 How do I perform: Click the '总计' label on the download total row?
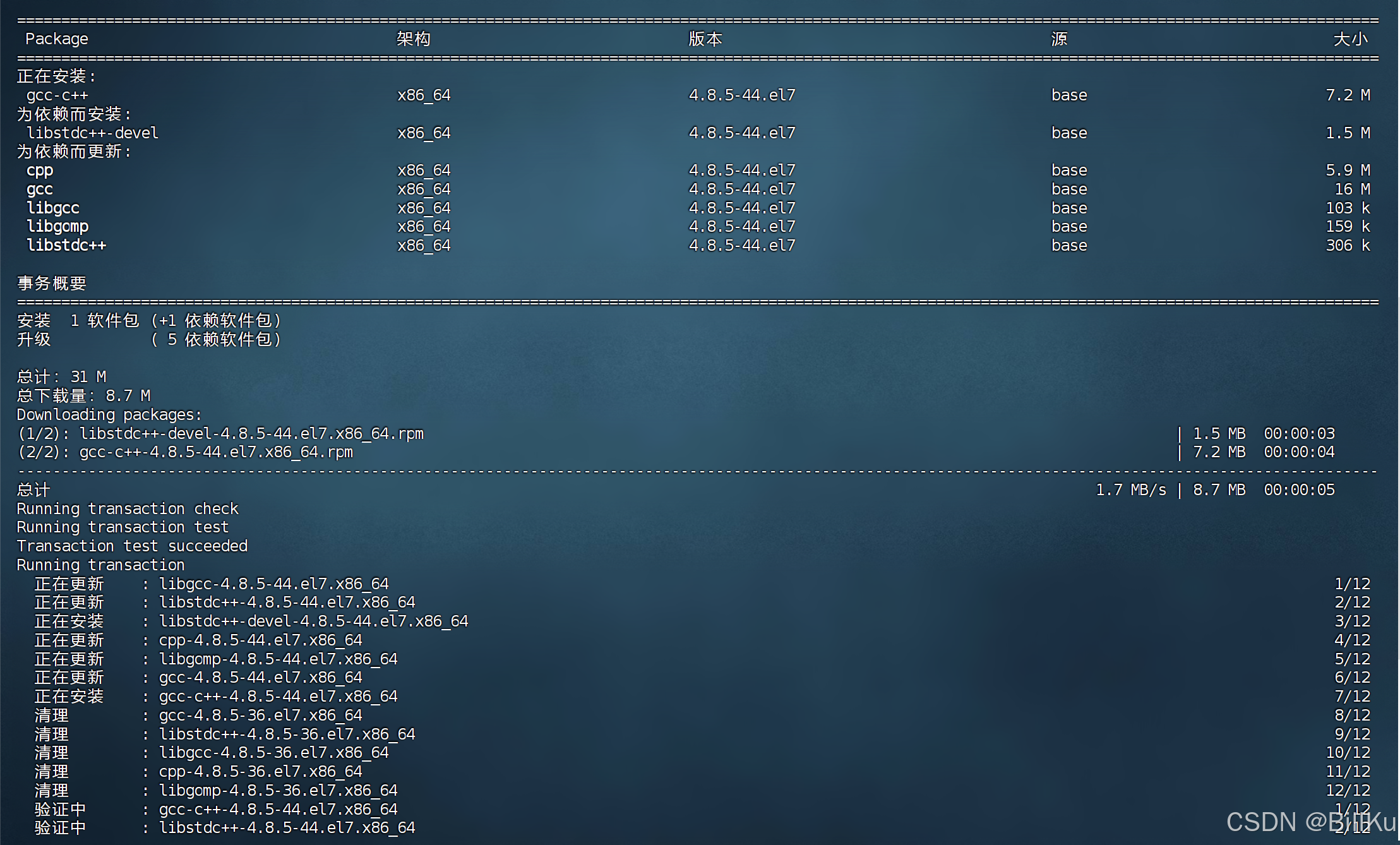pyautogui.click(x=33, y=490)
